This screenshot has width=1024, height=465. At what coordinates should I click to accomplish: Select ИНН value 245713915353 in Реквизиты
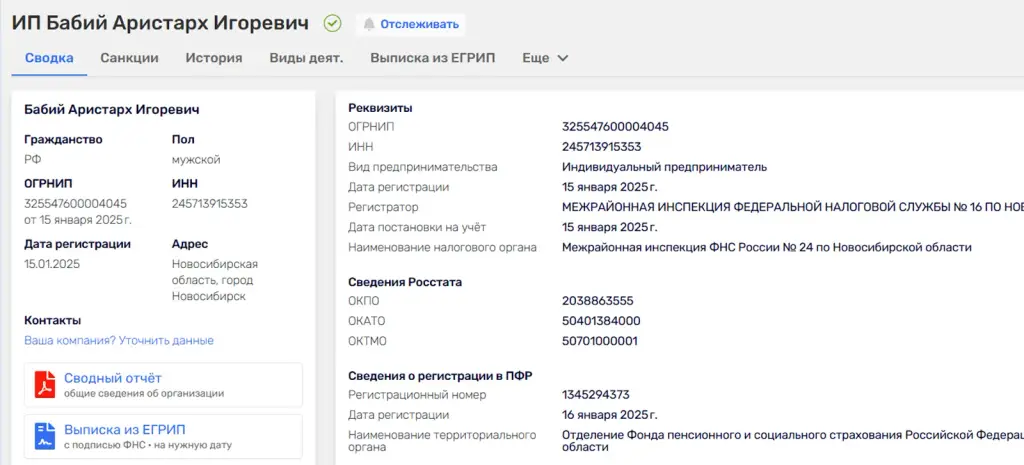(601, 147)
